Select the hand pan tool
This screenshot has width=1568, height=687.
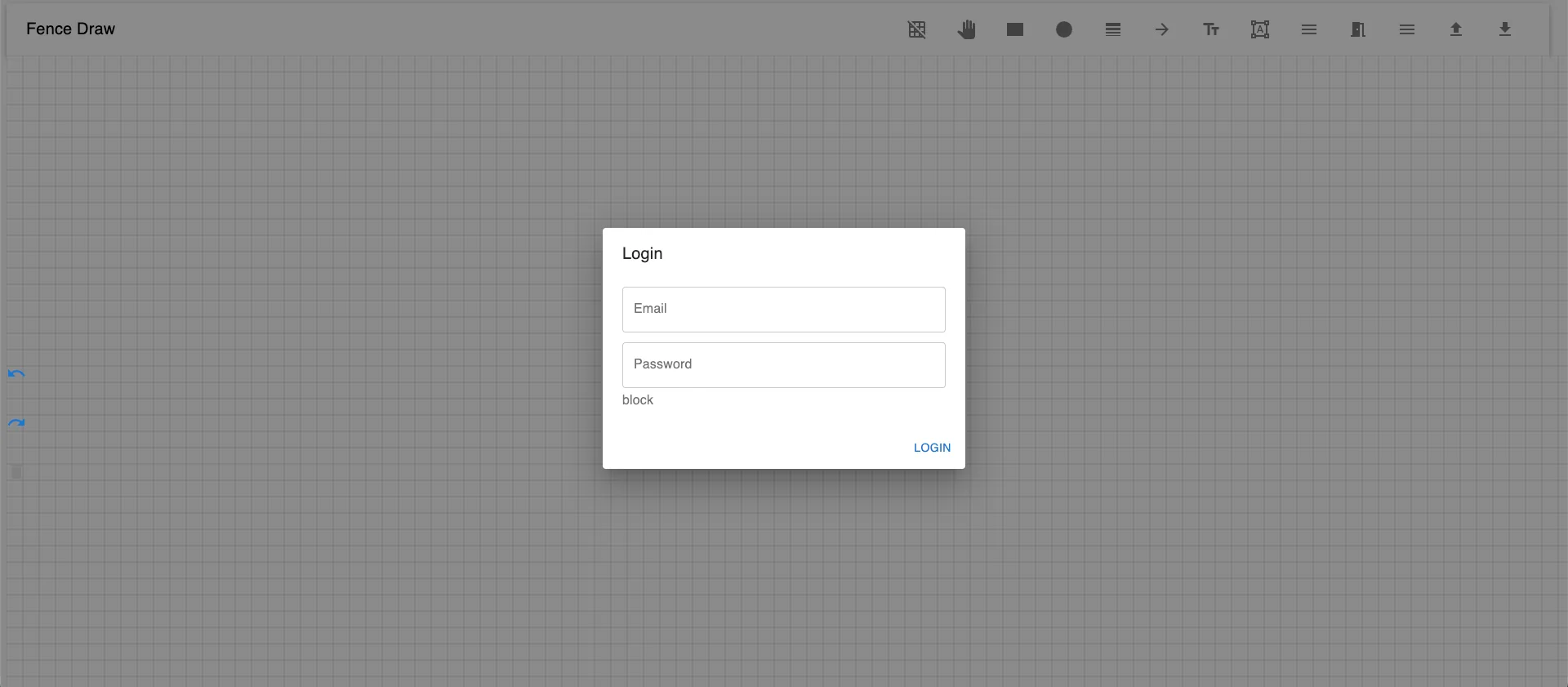[x=966, y=29]
